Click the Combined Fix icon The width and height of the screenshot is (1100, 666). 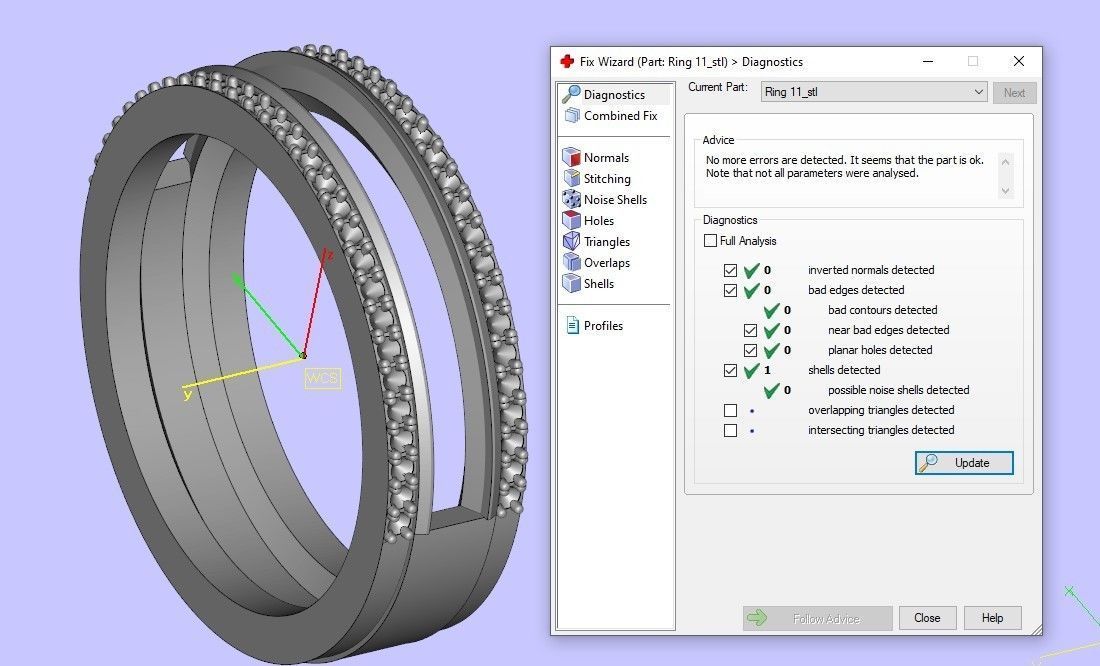tap(572, 116)
